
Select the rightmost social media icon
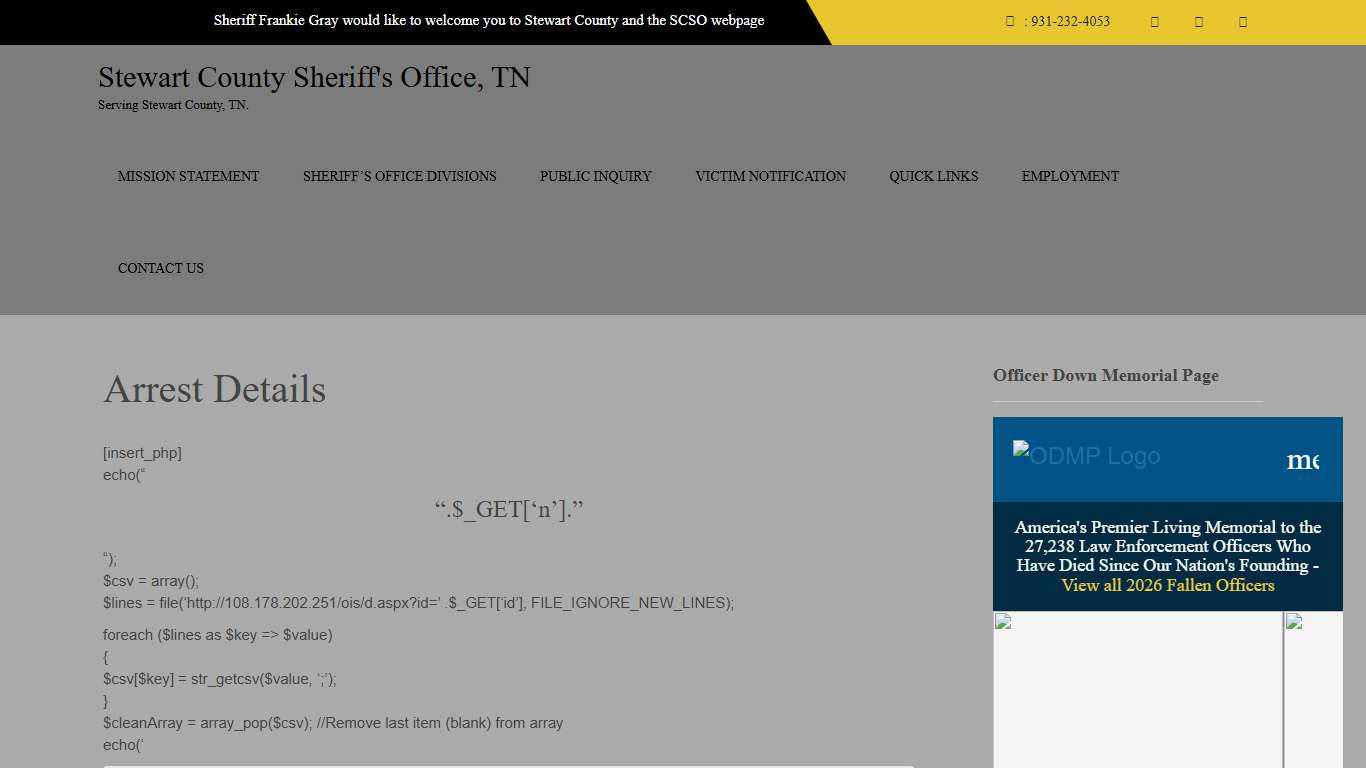coord(1242,21)
